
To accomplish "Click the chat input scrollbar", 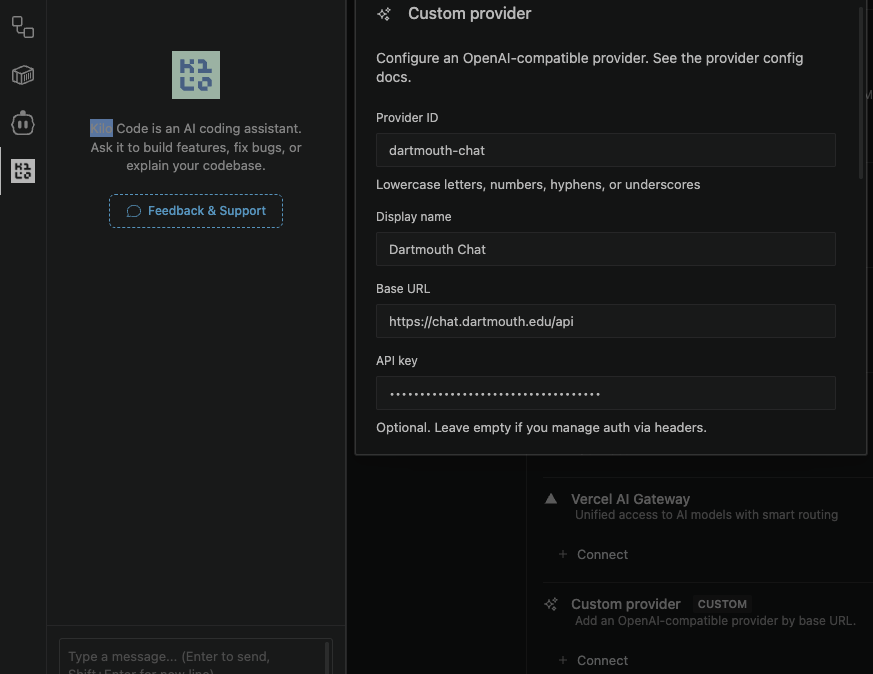I will tap(327, 657).
